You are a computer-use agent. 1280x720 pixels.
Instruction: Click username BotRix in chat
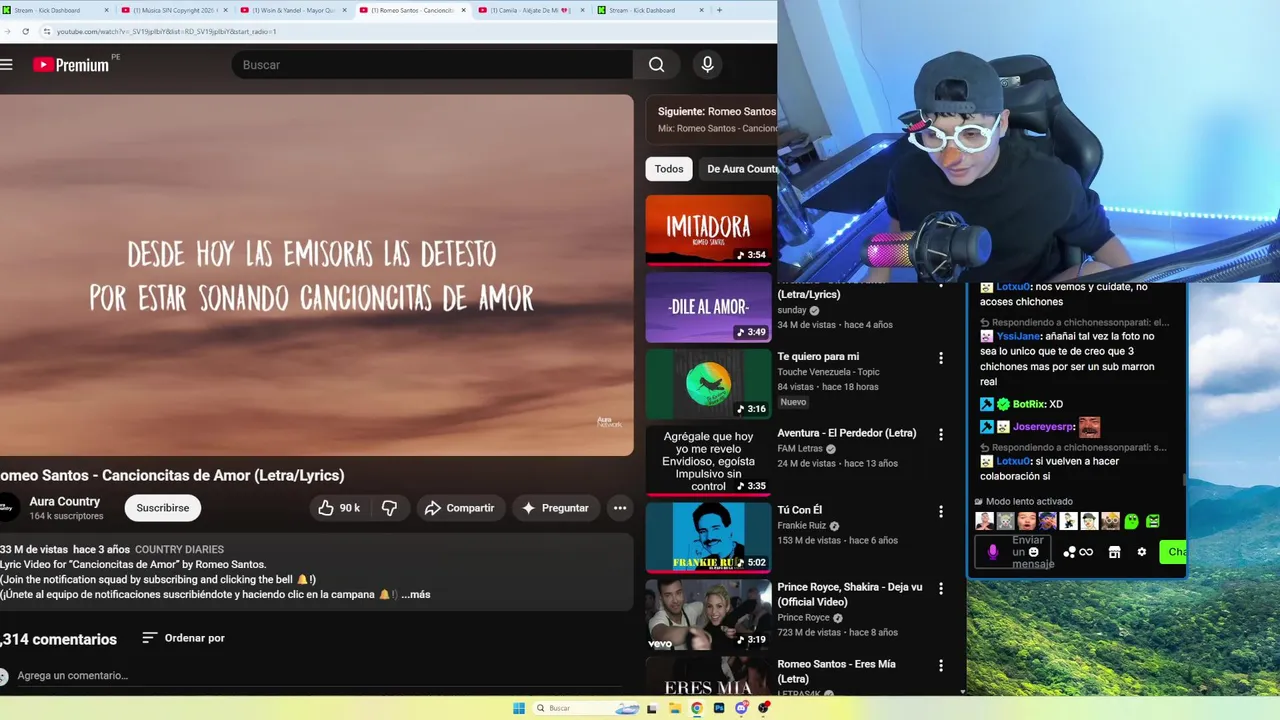tap(1028, 404)
